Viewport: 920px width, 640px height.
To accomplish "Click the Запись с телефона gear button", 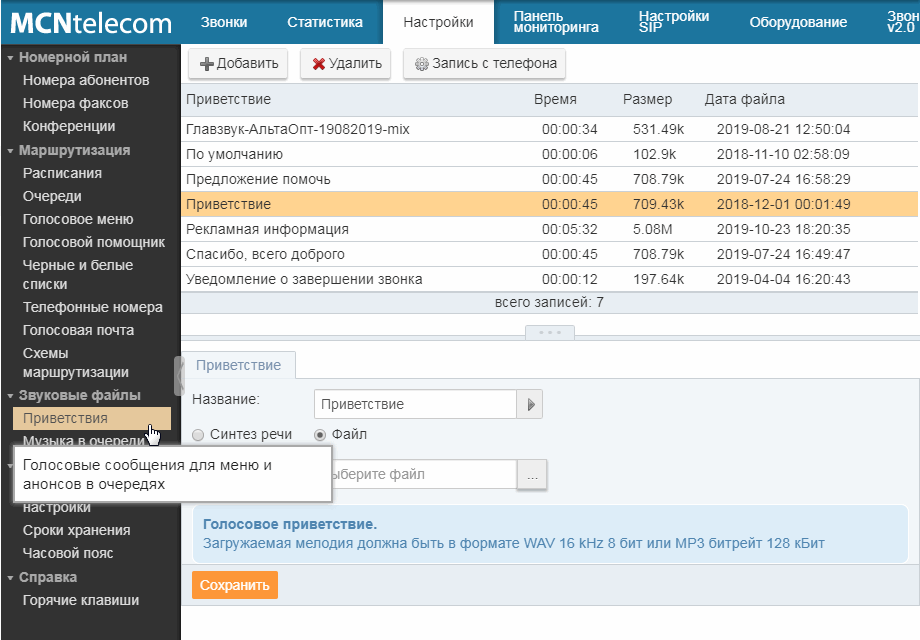I will pyautogui.click(x=484, y=64).
